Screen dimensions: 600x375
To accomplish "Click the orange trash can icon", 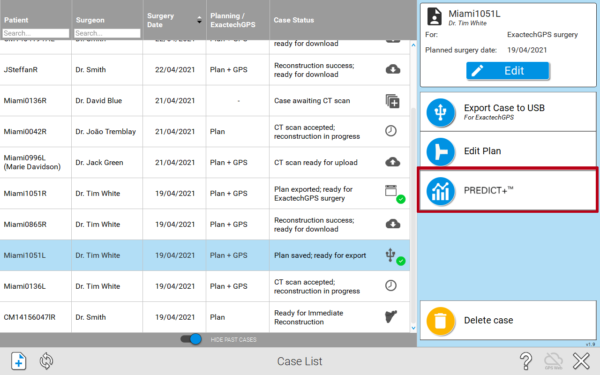I will pos(440,321).
